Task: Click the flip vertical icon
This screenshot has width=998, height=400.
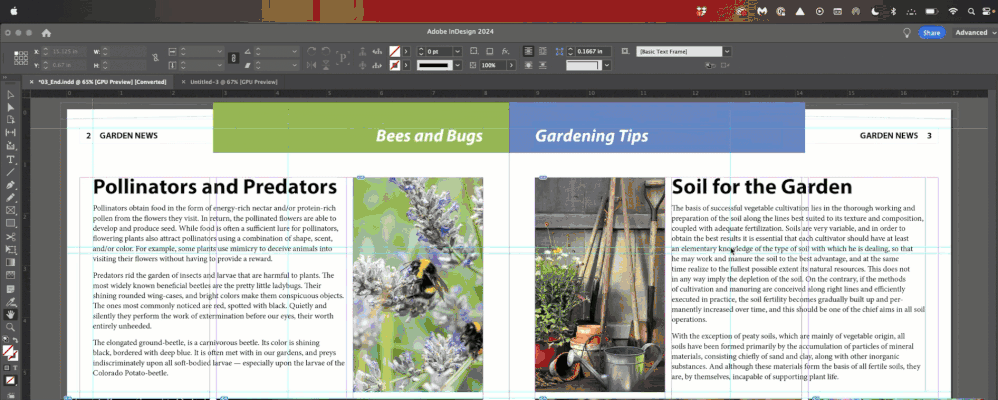Action: [x=326, y=65]
